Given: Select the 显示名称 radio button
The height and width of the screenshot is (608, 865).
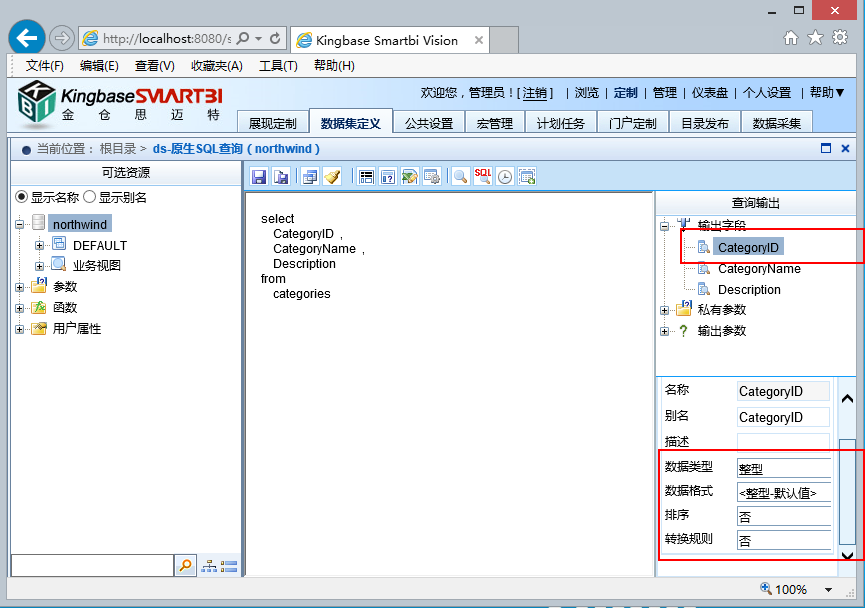Looking at the screenshot, I should pos(22,196).
